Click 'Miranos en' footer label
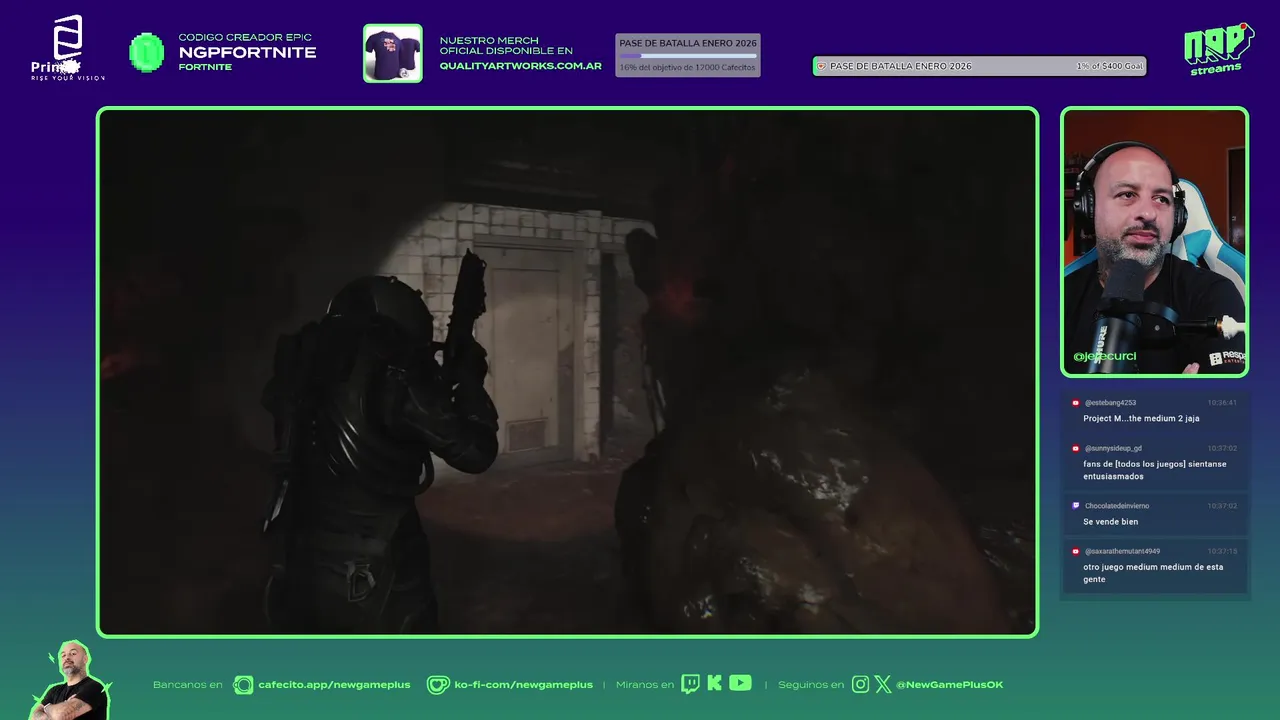This screenshot has height=720, width=1280. click(645, 685)
